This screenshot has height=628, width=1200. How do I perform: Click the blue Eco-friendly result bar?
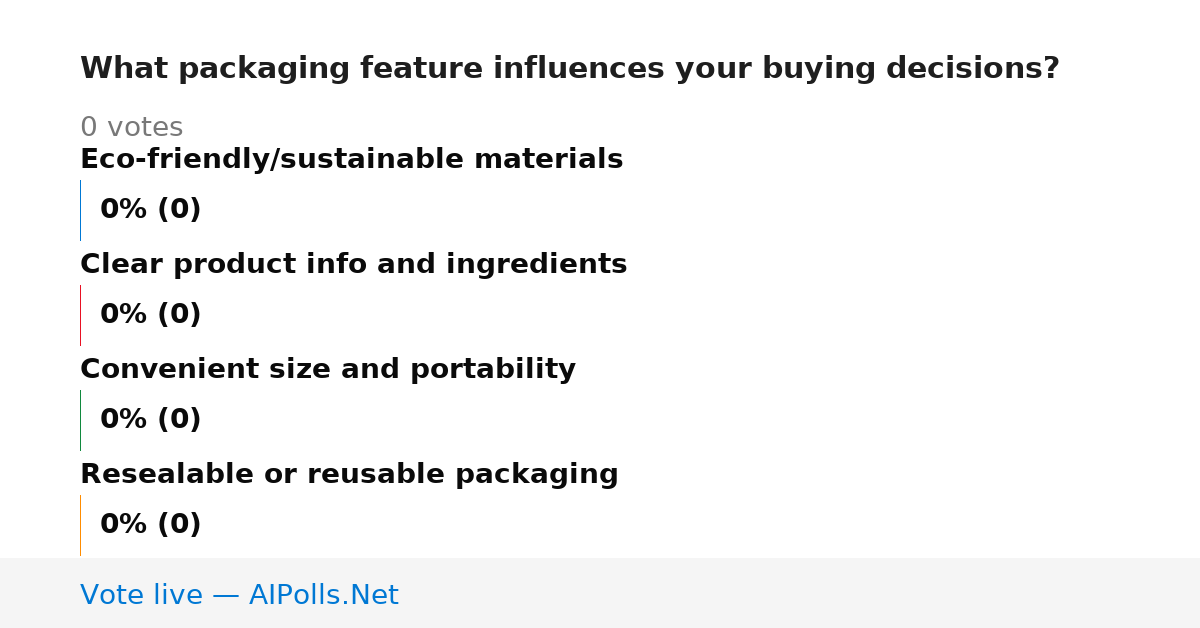click(x=80, y=210)
